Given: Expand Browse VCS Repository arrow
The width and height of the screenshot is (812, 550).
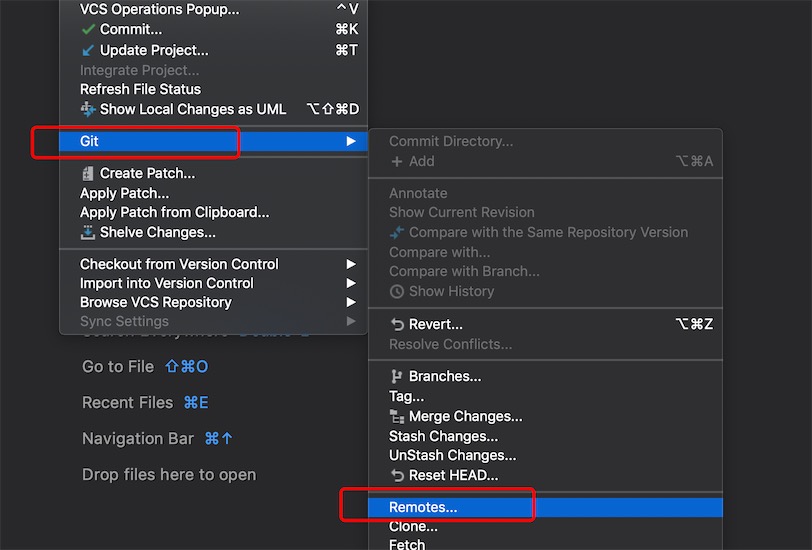Looking at the screenshot, I should click(x=351, y=302).
